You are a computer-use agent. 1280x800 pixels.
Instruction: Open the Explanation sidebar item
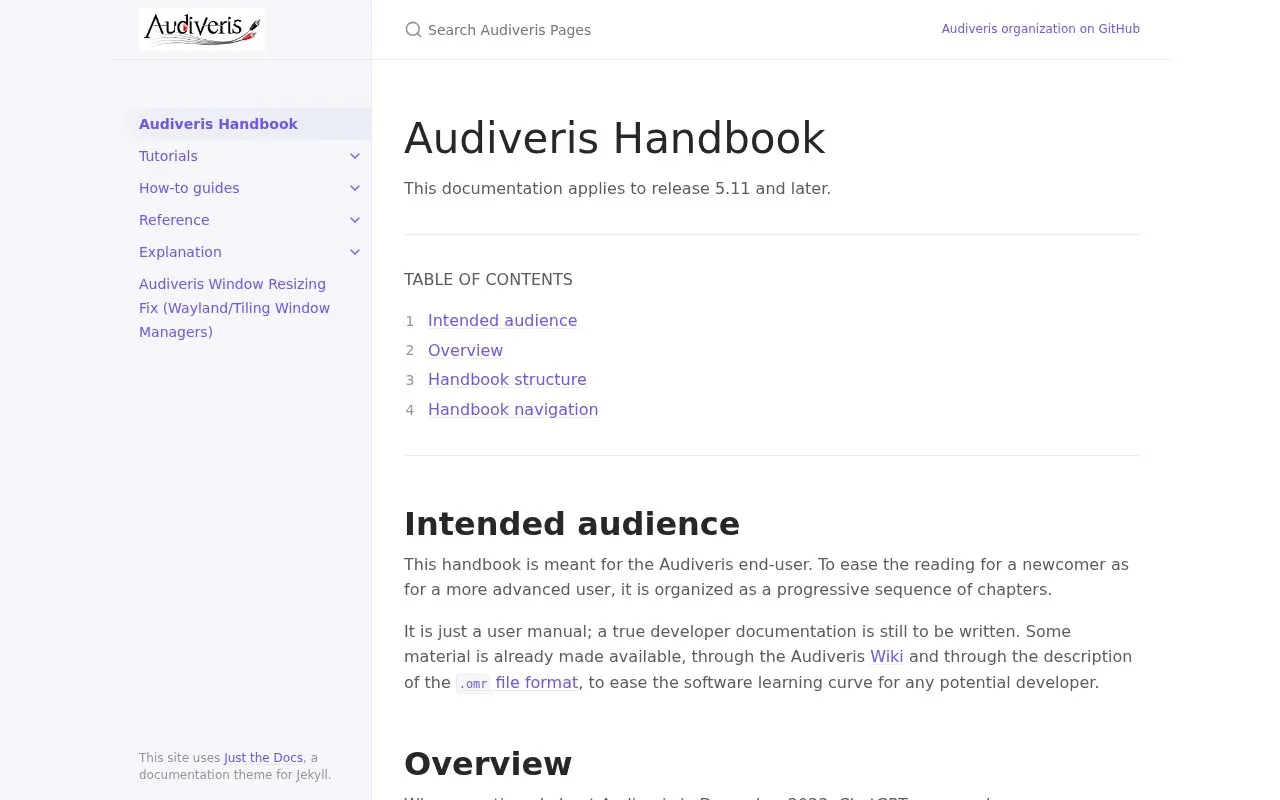point(180,252)
